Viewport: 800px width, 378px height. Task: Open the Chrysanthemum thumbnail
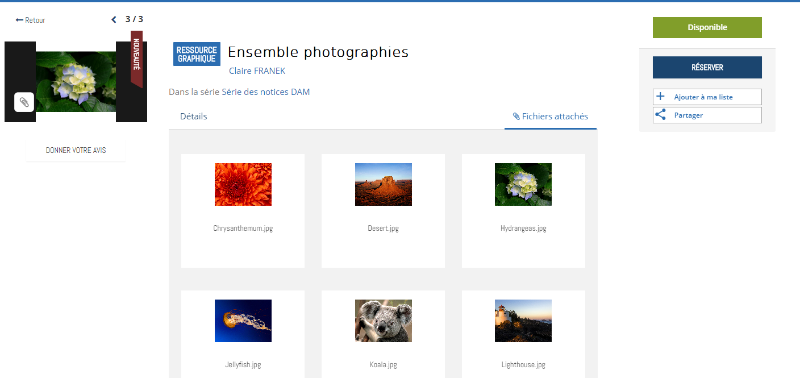pos(243,185)
